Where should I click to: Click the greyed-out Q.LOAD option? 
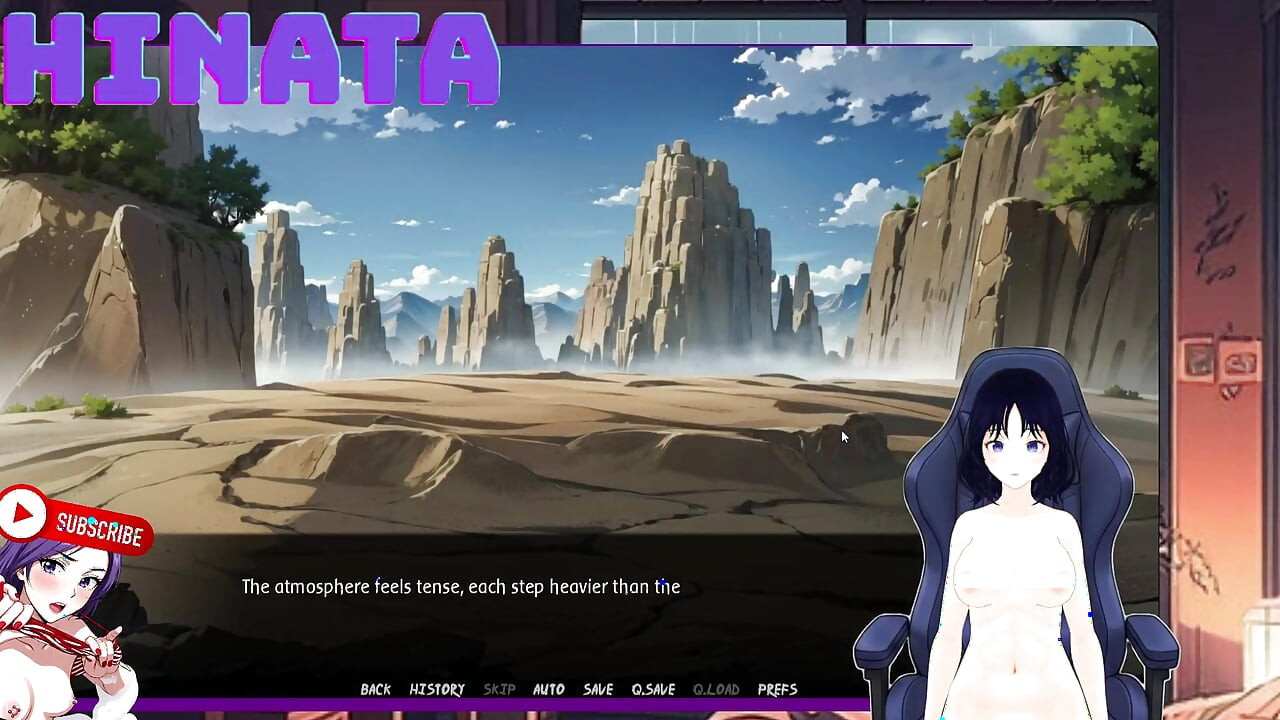click(716, 689)
